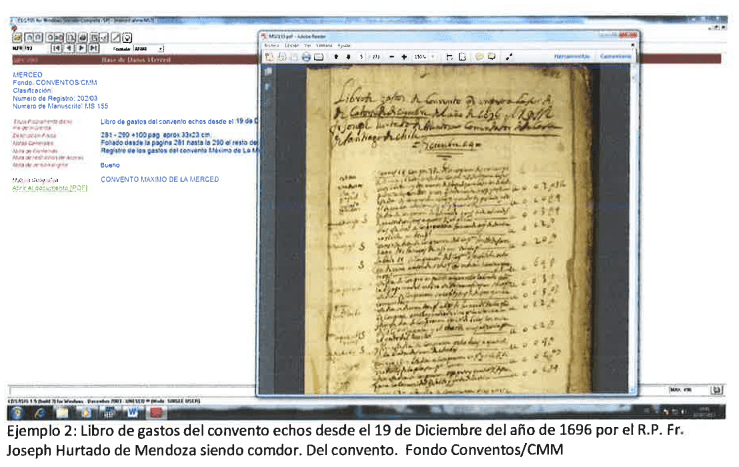Open the Ver menu in Adobe Reader
Viewport: 739px width, 467px height.
(x=307, y=46)
